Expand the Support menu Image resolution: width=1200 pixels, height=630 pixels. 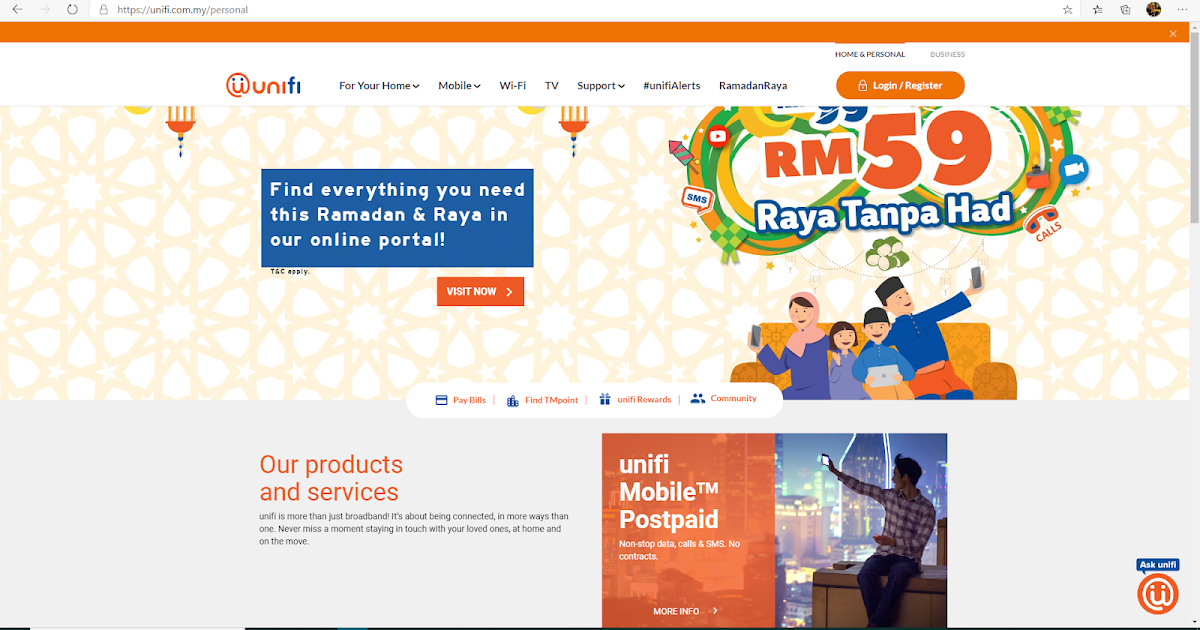[x=601, y=86]
